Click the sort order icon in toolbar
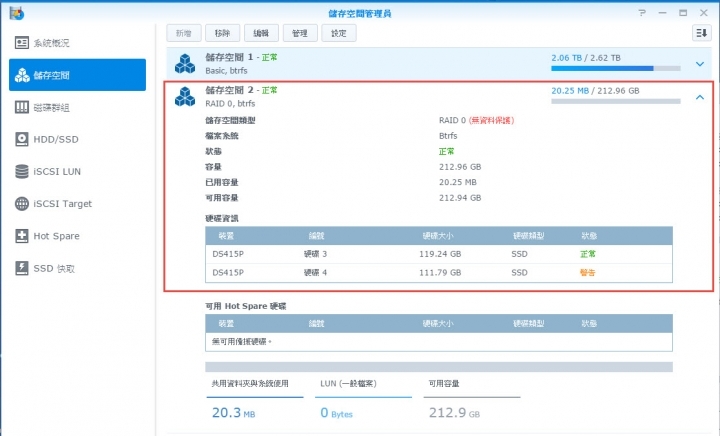This screenshot has height=436, width=720. pyautogui.click(x=702, y=33)
